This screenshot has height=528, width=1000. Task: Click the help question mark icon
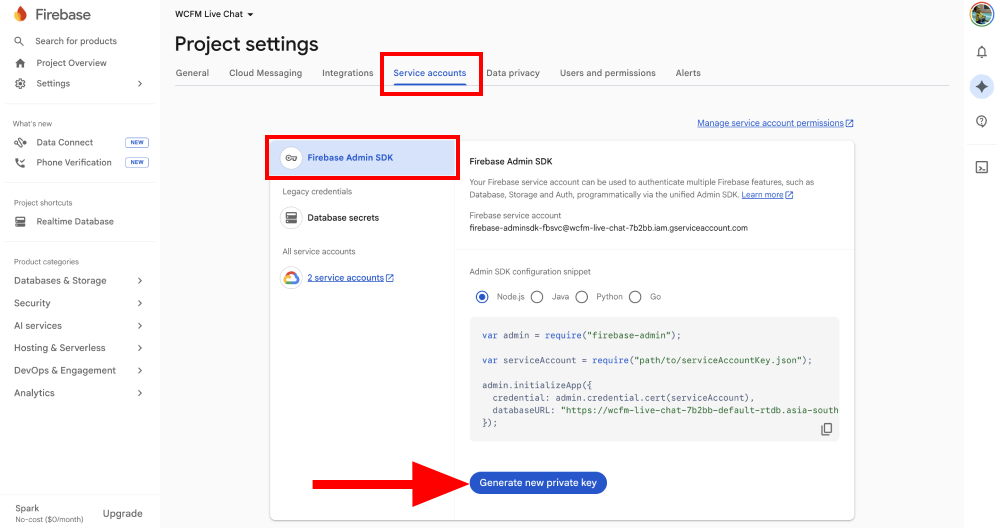(x=982, y=121)
